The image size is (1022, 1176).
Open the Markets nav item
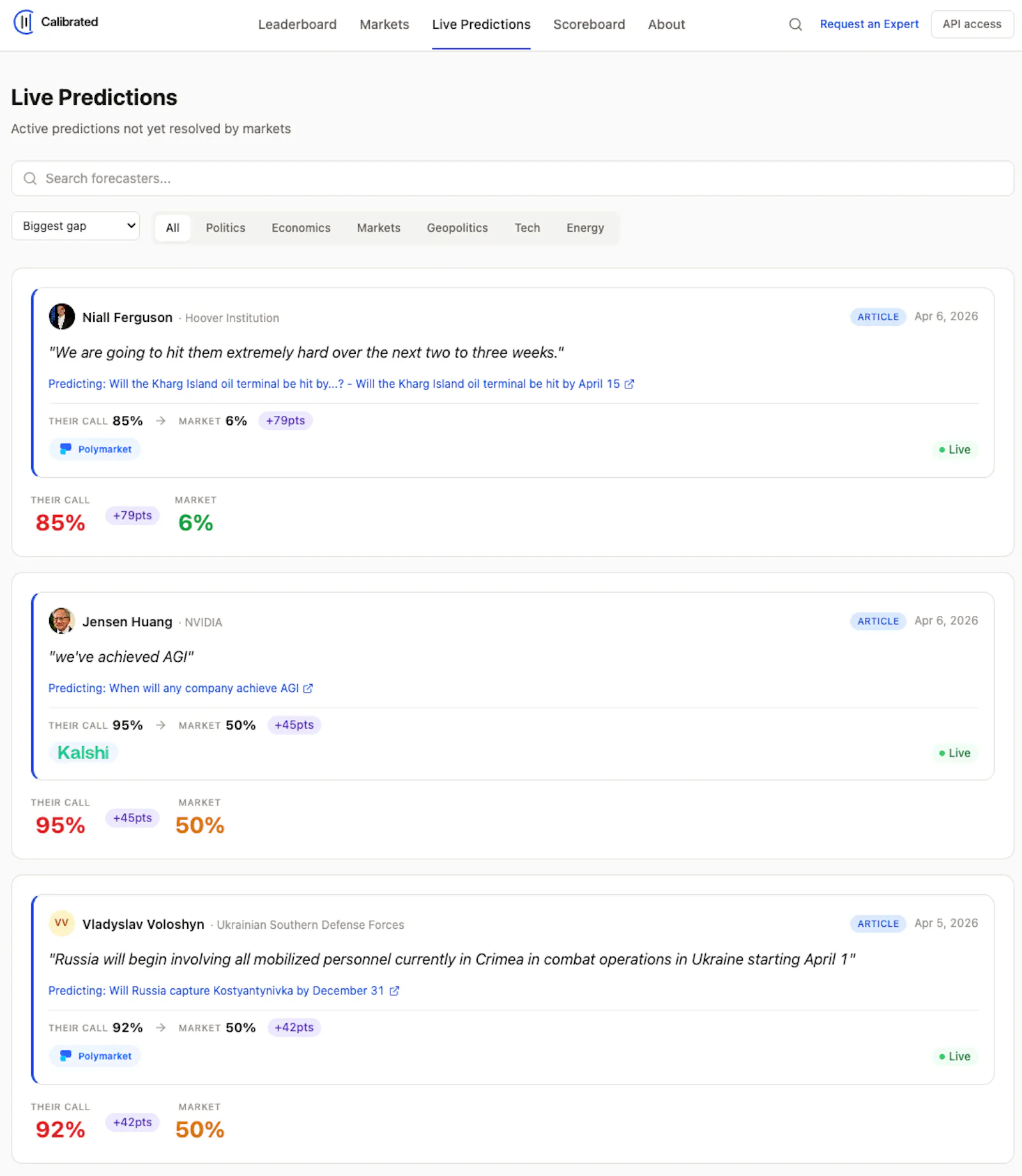coord(384,24)
